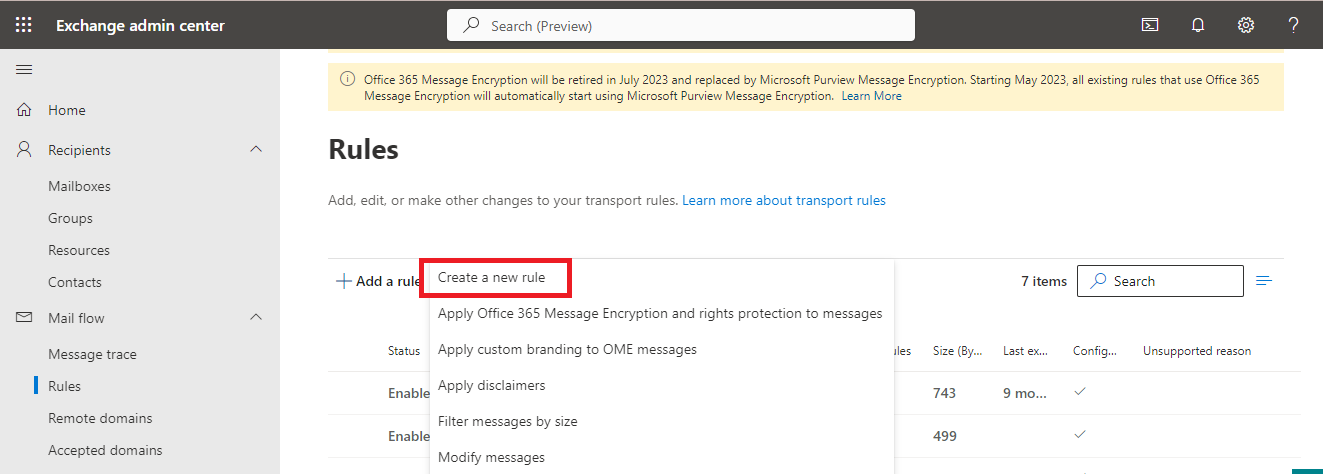Screen dimensions: 1323x474
Task: Open the app launcher waffle icon
Action: 23,25
